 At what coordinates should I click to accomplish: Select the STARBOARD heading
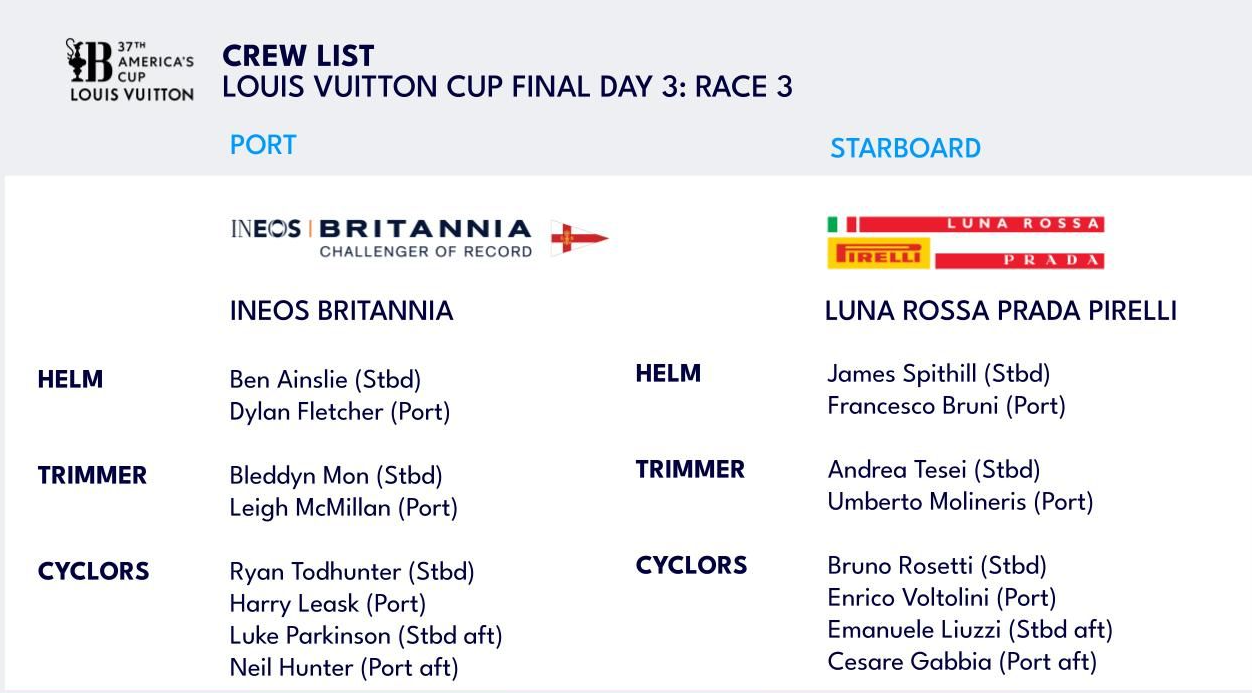tap(905, 148)
